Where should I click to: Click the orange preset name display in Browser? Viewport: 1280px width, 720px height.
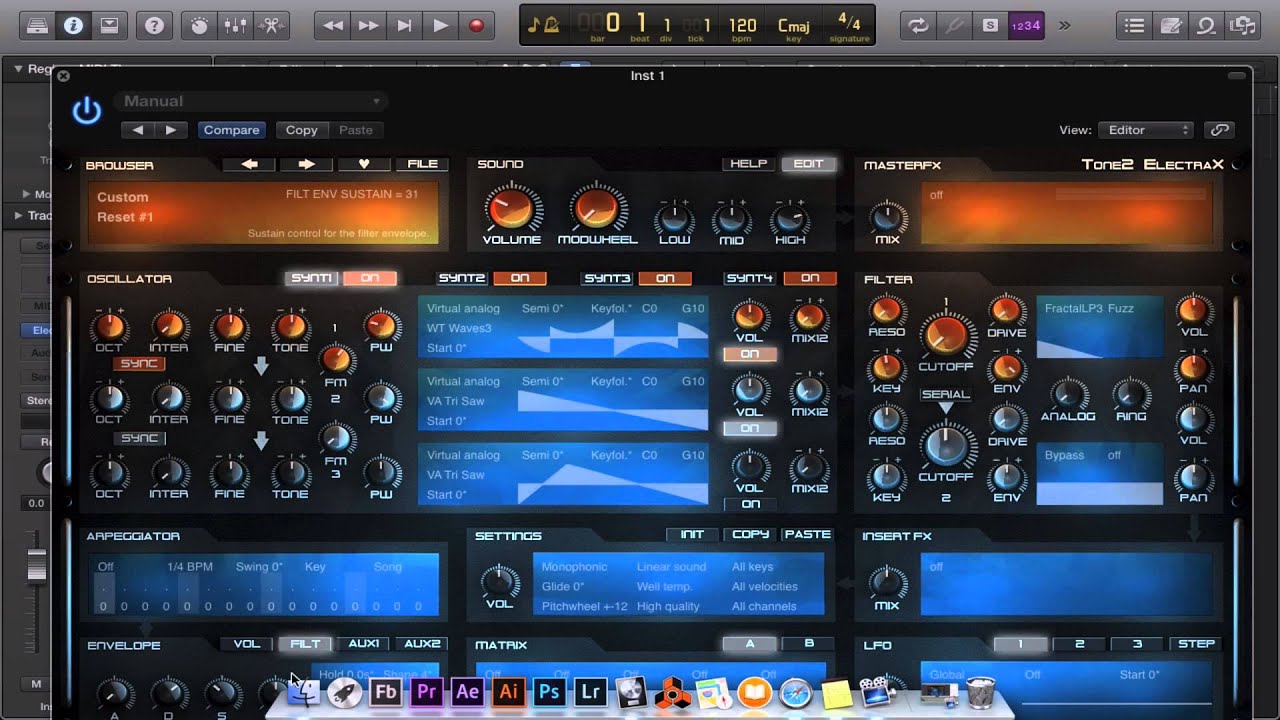[x=263, y=213]
